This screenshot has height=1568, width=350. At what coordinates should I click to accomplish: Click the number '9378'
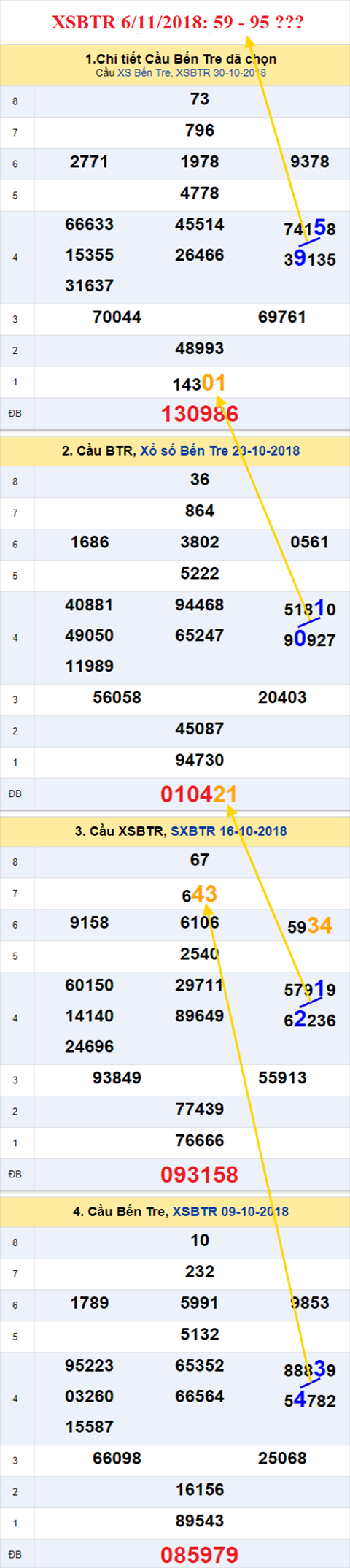309,162
